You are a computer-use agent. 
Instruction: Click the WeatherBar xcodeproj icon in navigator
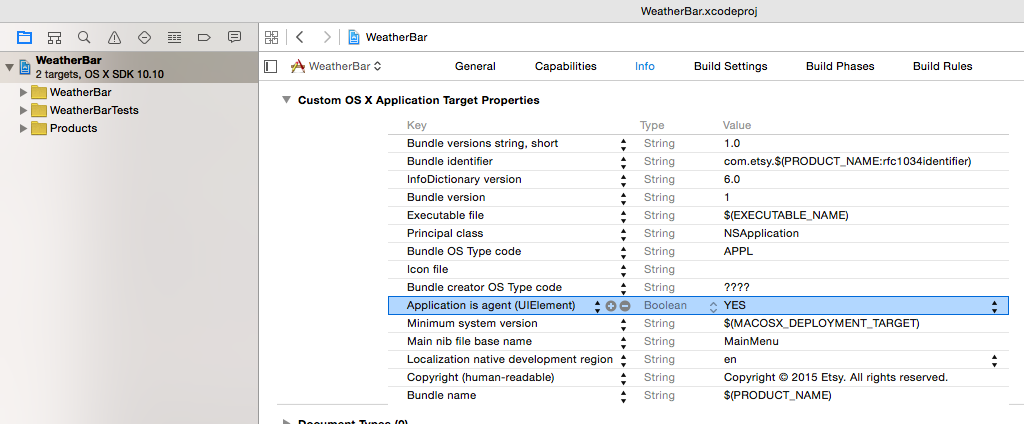[25, 67]
